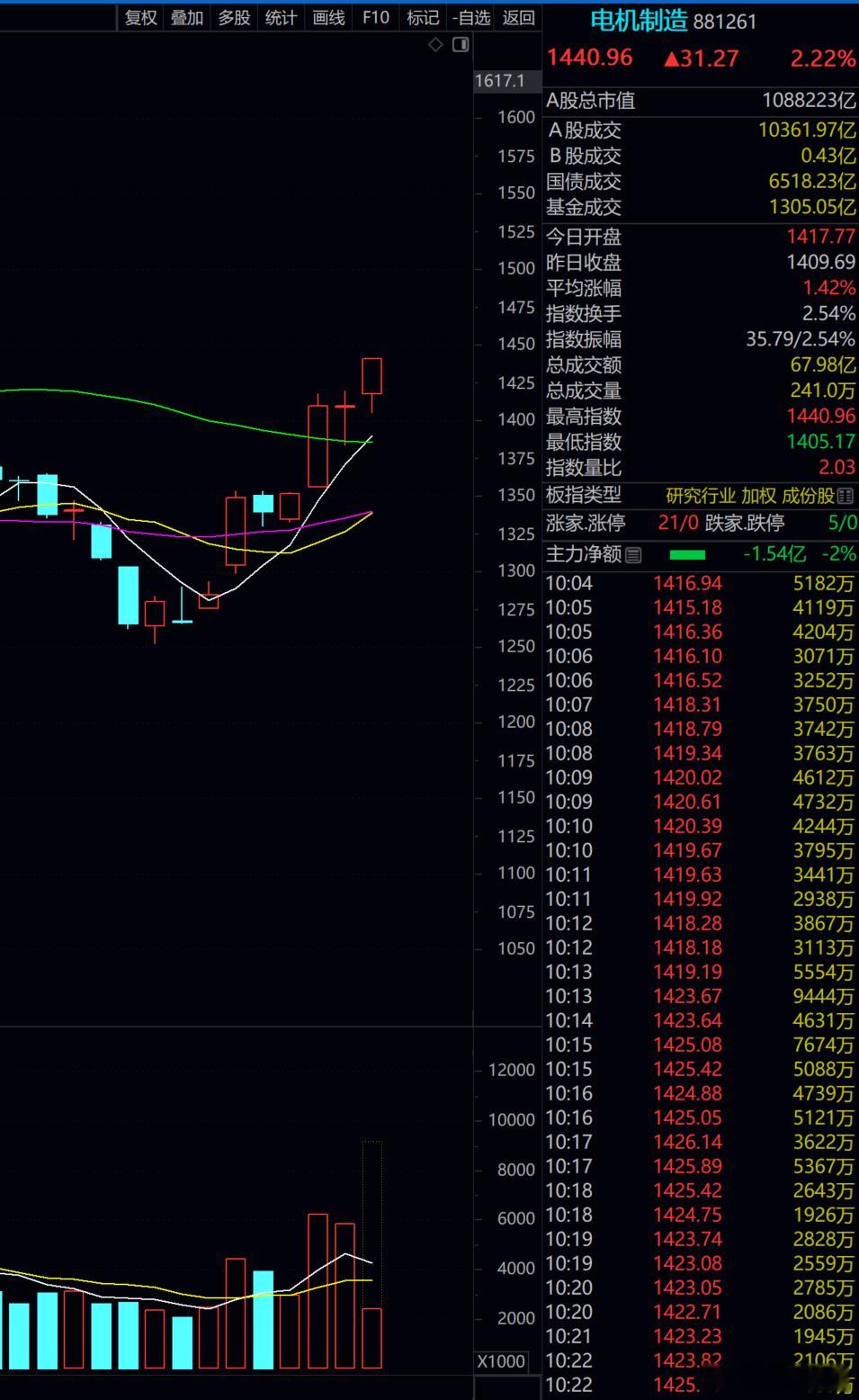859x1400 pixels.
Task: Remove from watchlist with -自选
Action: click(x=471, y=17)
